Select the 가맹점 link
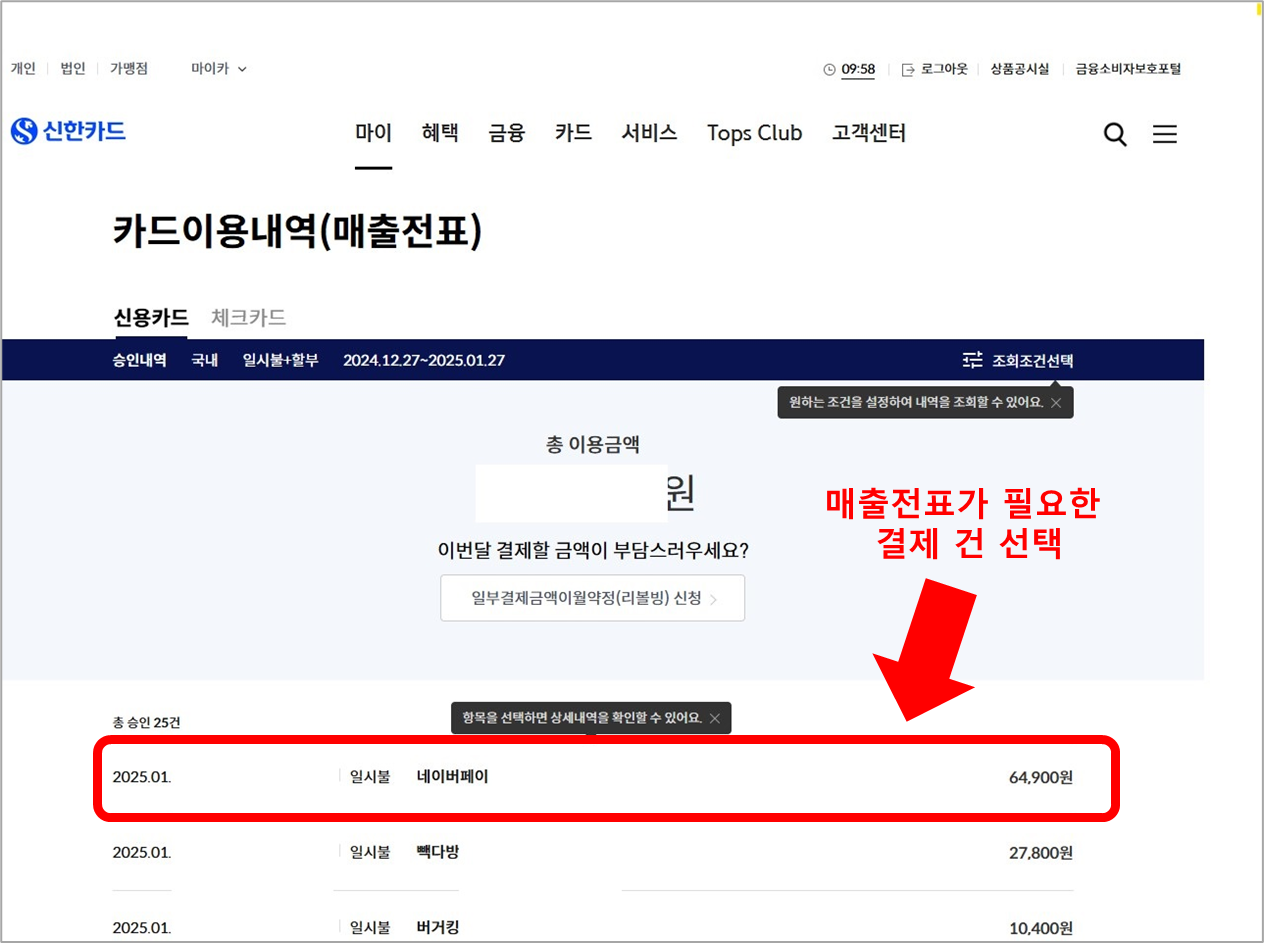Screen dimensions: 1264x943 click(x=129, y=69)
